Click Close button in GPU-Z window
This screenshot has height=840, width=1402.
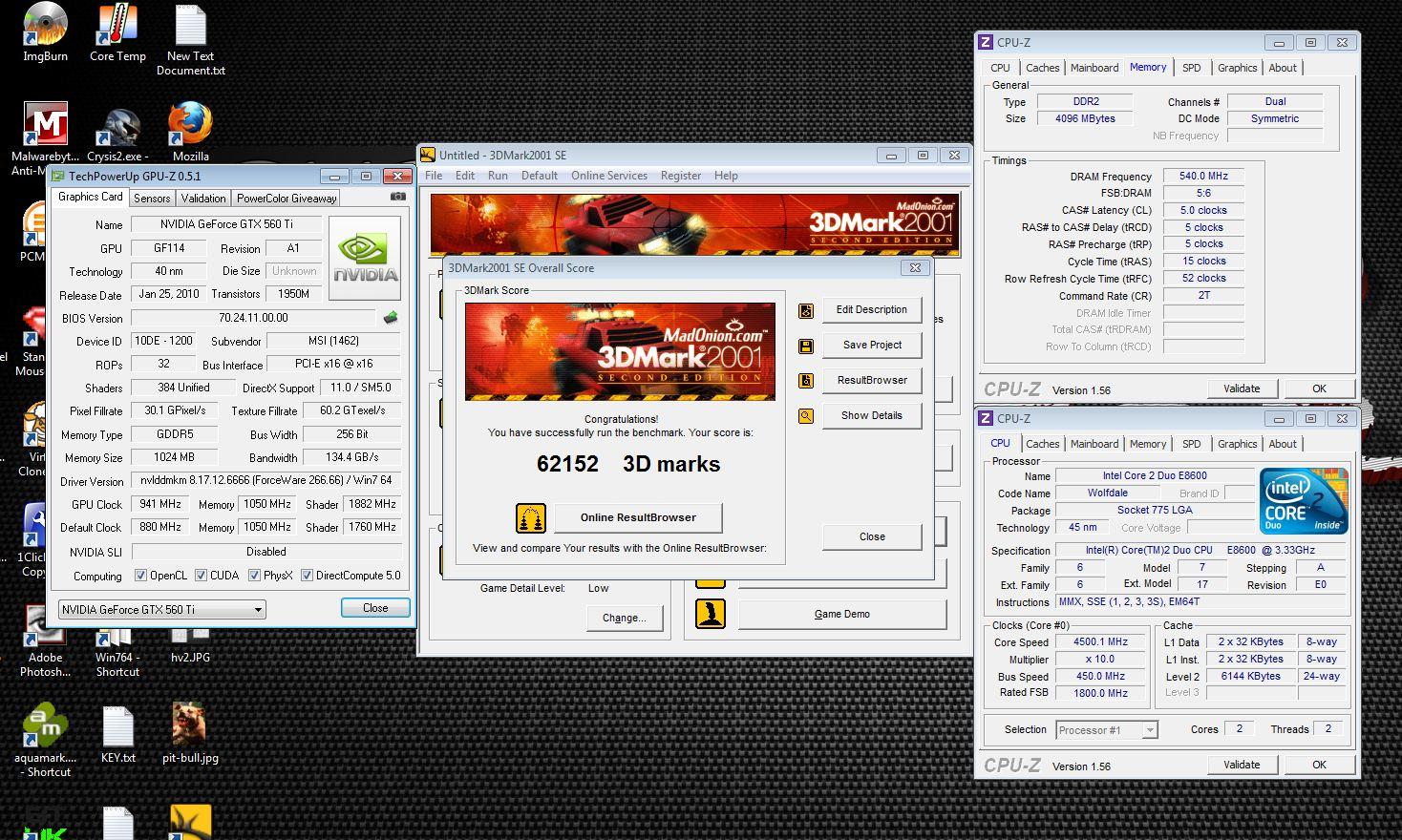pyautogui.click(x=375, y=608)
